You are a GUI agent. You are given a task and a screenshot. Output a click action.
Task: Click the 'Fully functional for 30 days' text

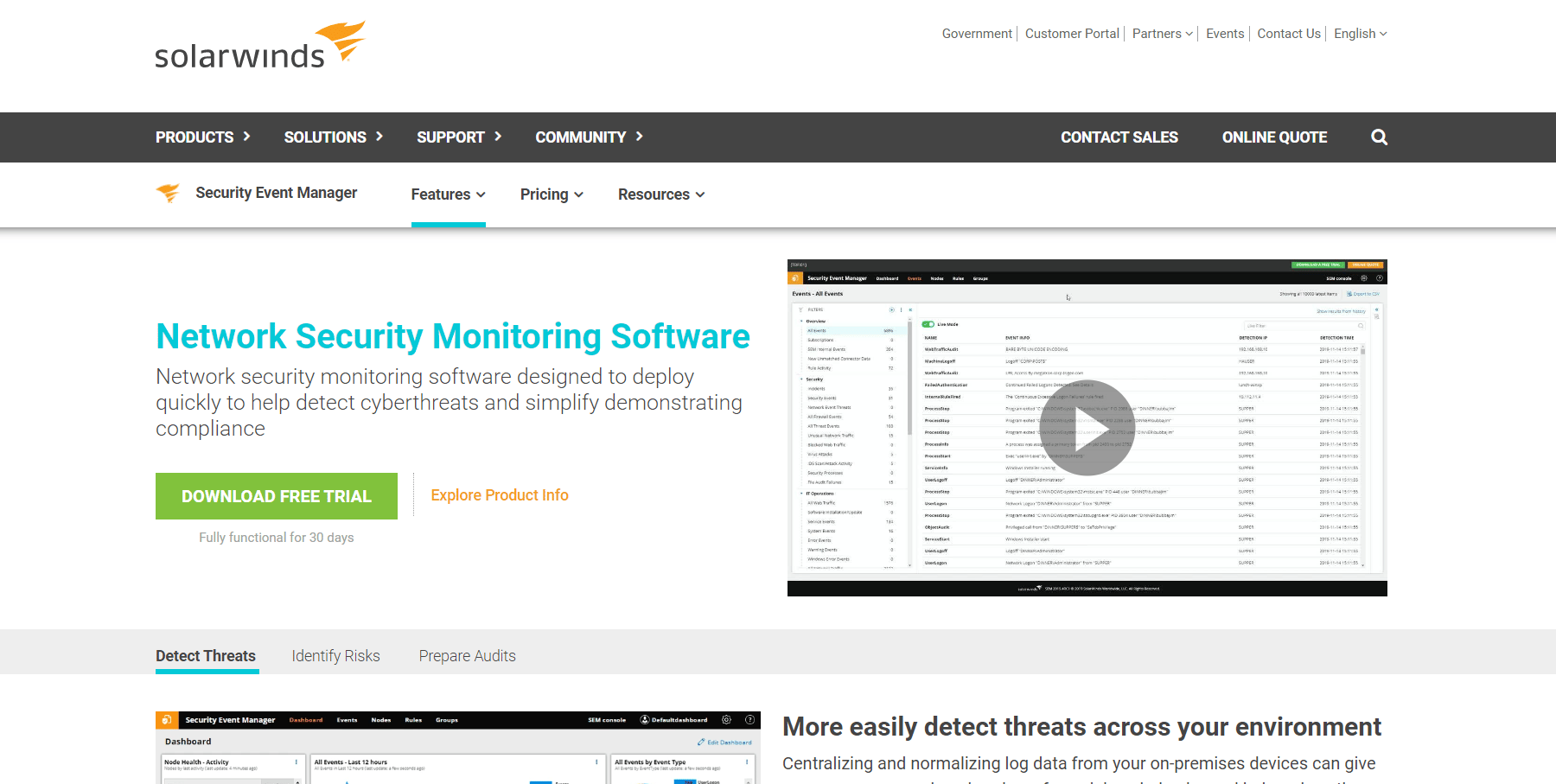pos(277,538)
